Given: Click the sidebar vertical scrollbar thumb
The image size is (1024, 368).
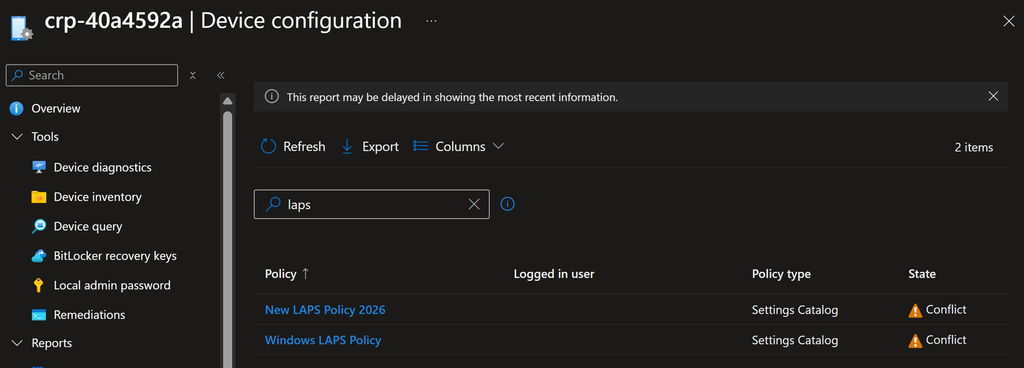Looking at the screenshot, I should [227, 239].
